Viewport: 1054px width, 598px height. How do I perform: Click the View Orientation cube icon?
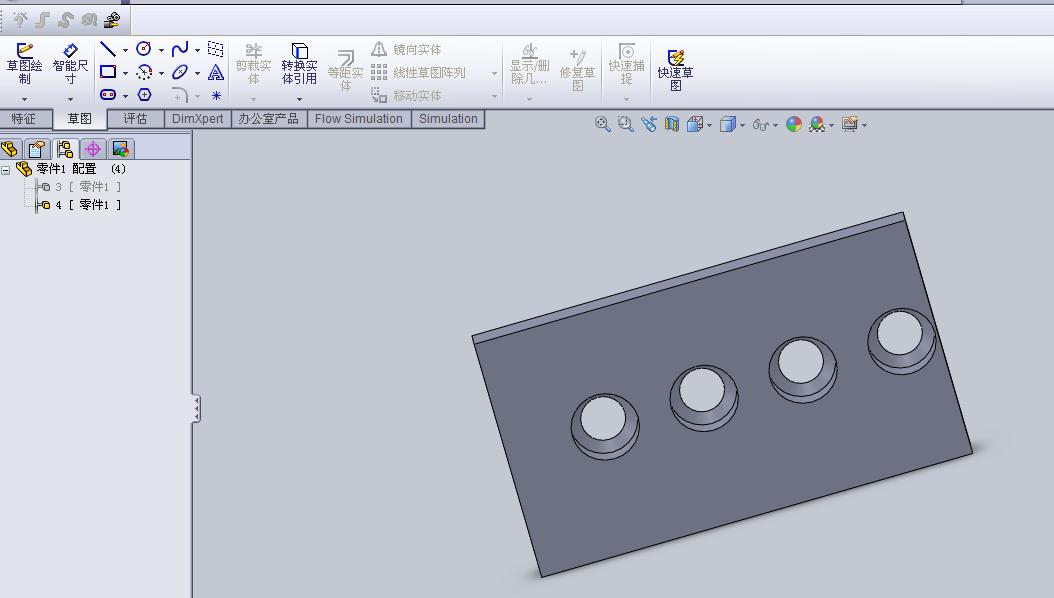pyautogui.click(x=695, y=124)
